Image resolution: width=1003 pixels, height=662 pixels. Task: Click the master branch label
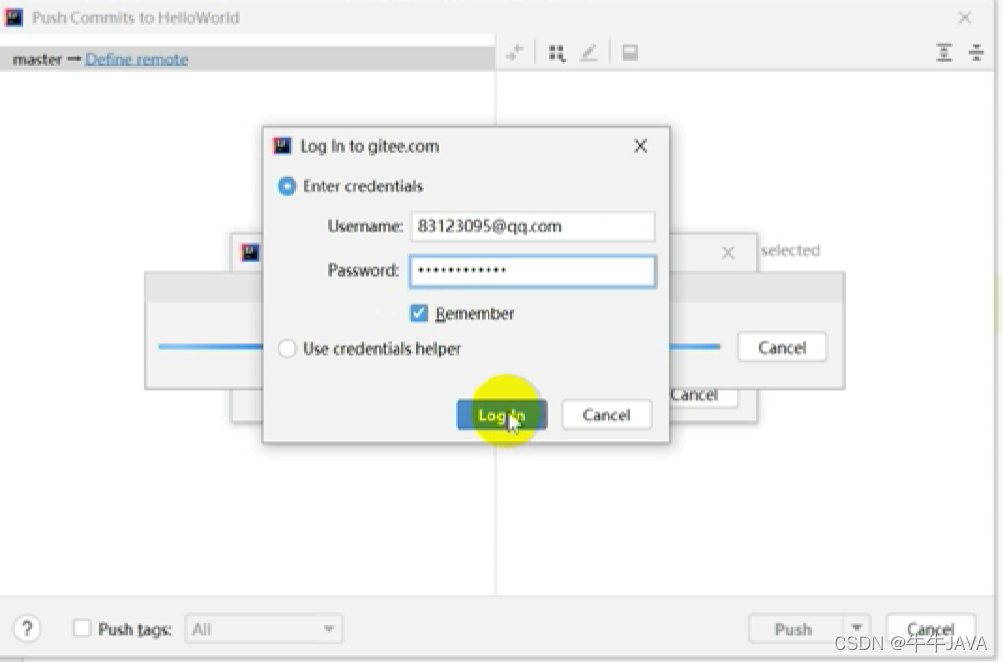pos(37,59)
